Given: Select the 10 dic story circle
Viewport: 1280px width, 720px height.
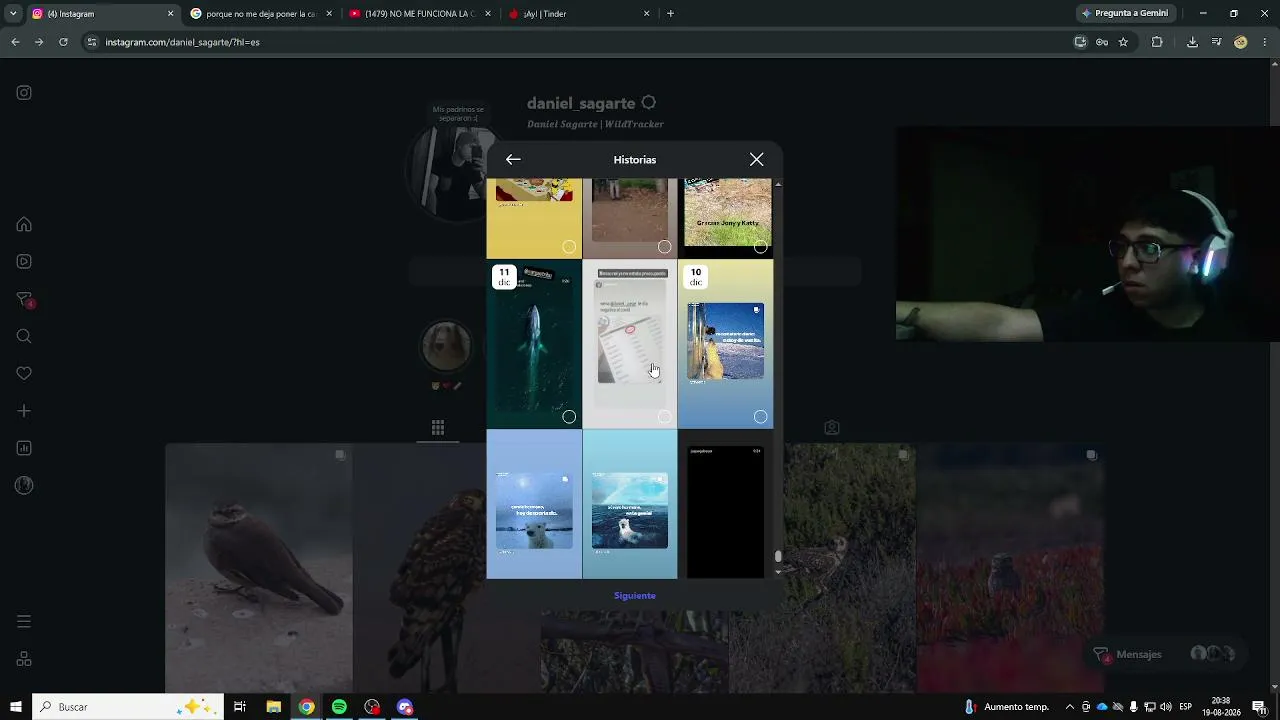Looking at the screenshot, I should (761, 417).
